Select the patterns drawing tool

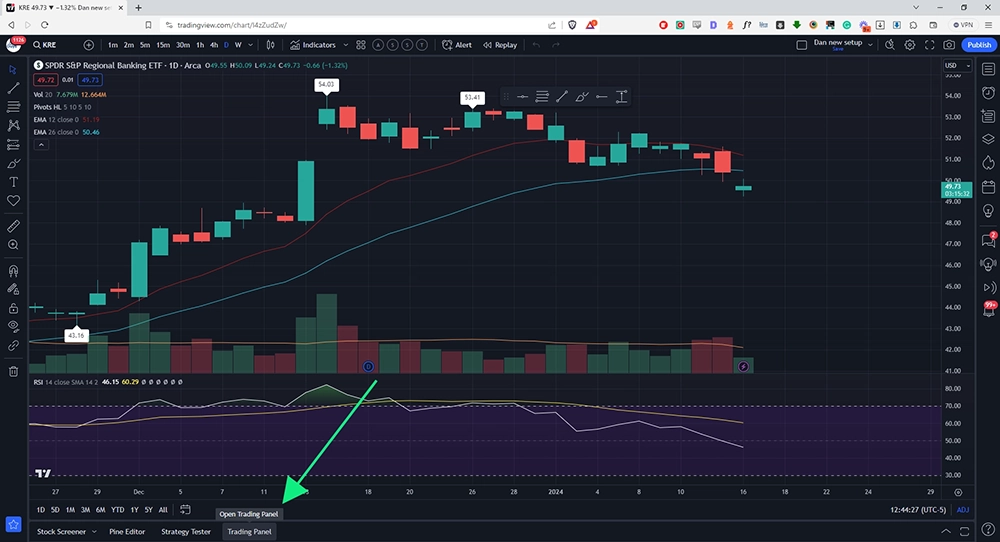(x=13, y=126)
